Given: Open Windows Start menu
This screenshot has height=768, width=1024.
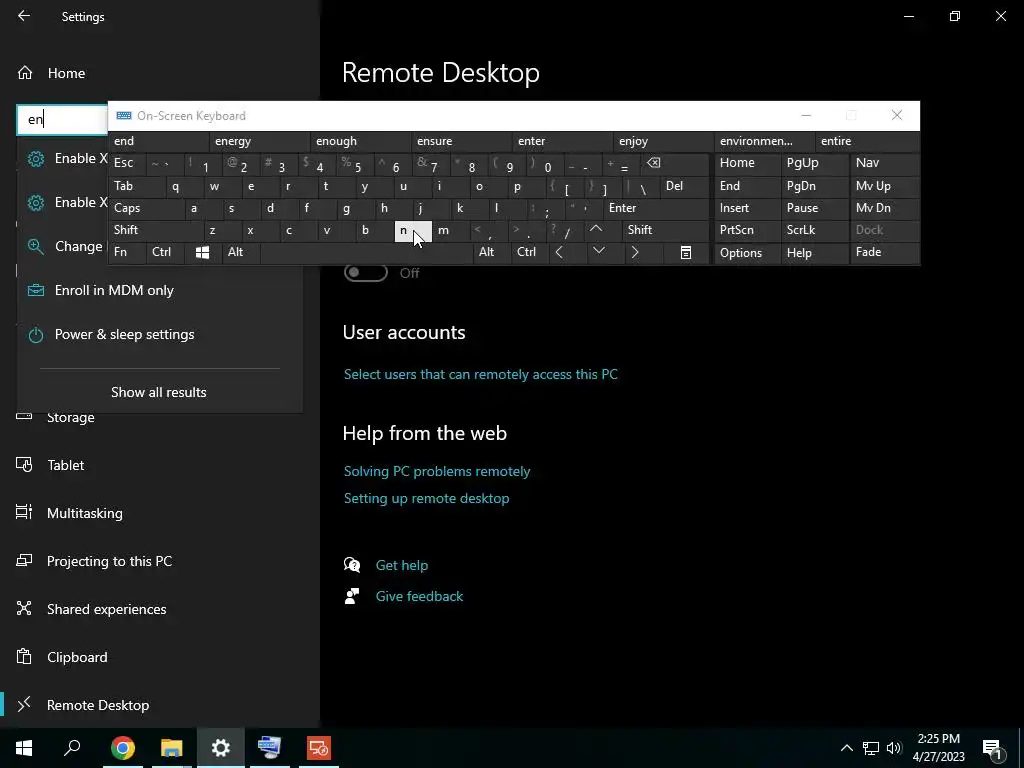Looking at the screenshot, I should [x=24, y=748].
